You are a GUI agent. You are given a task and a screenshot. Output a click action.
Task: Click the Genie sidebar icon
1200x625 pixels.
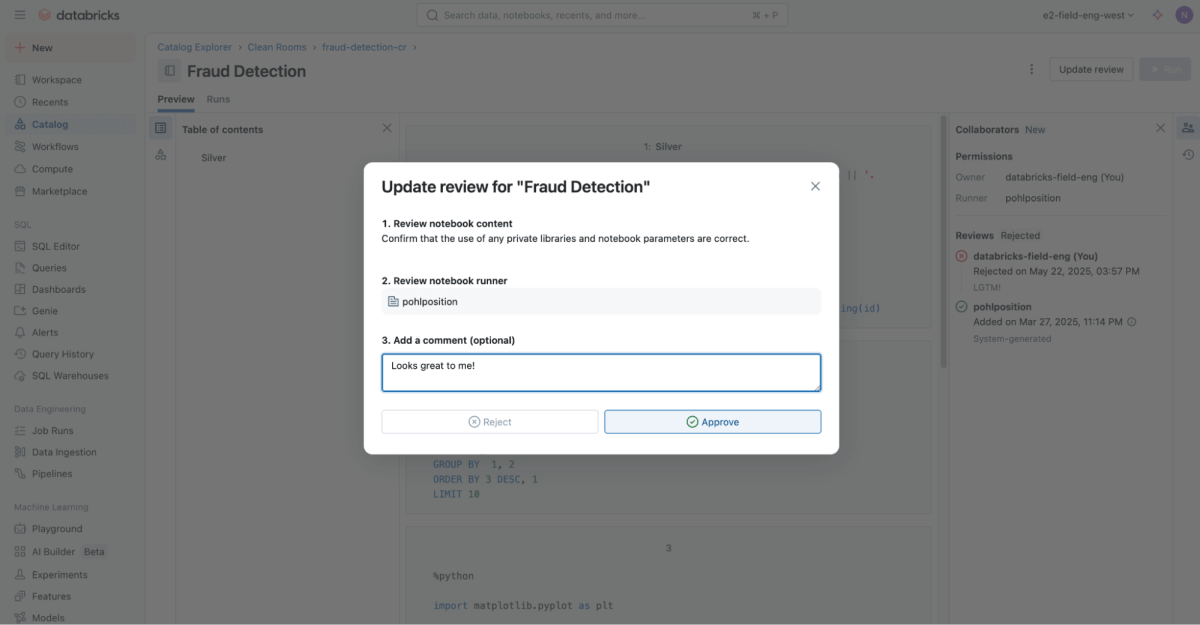pyautogui.click(x=20, y=311)
